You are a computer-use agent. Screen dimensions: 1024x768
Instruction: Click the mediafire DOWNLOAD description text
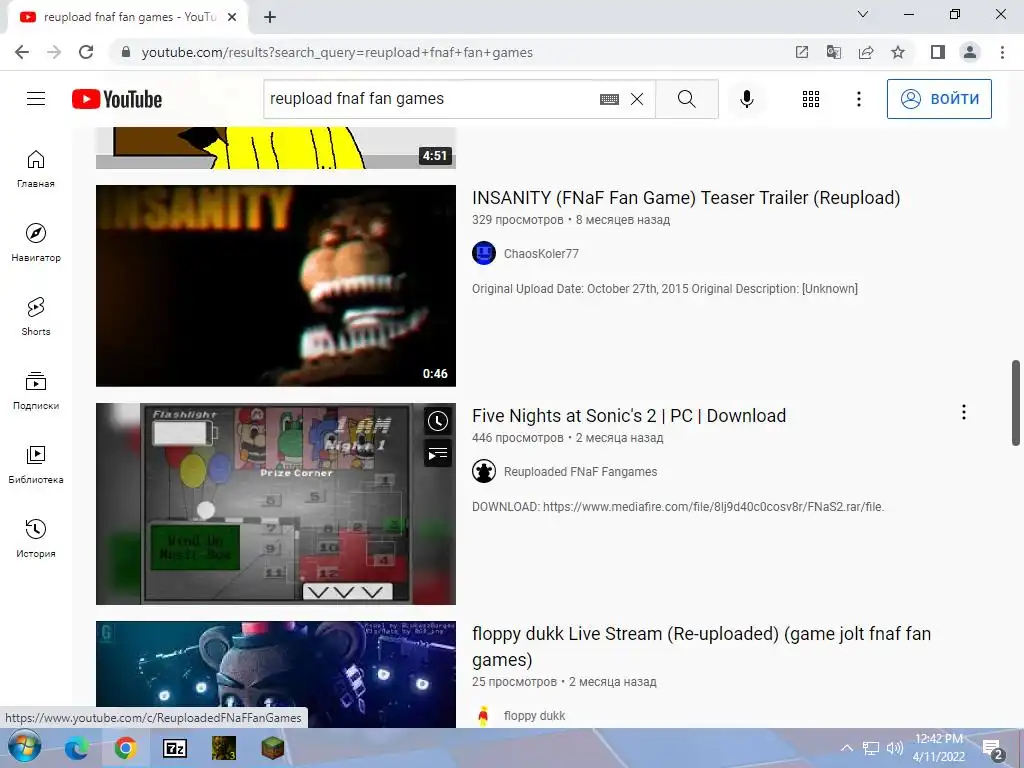pyautogui.click(x=678, y=507)
